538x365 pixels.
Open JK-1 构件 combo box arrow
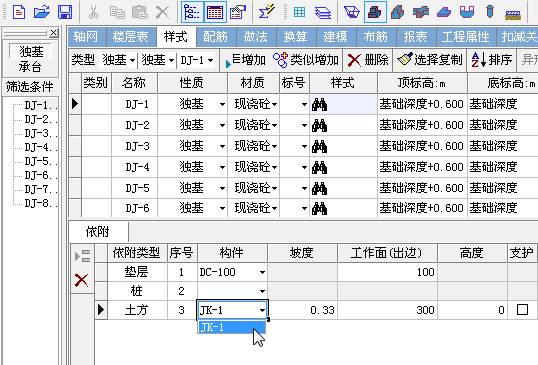(x=262, y=310)
